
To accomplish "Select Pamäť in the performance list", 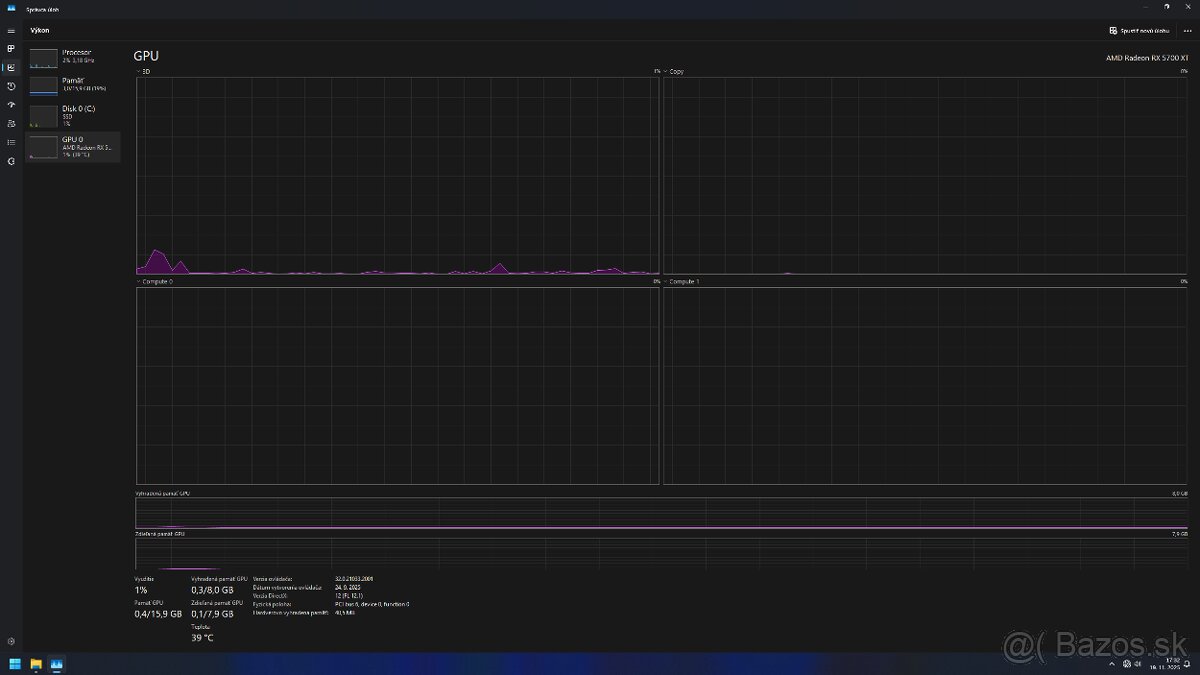I will click(x=73, y=84).
